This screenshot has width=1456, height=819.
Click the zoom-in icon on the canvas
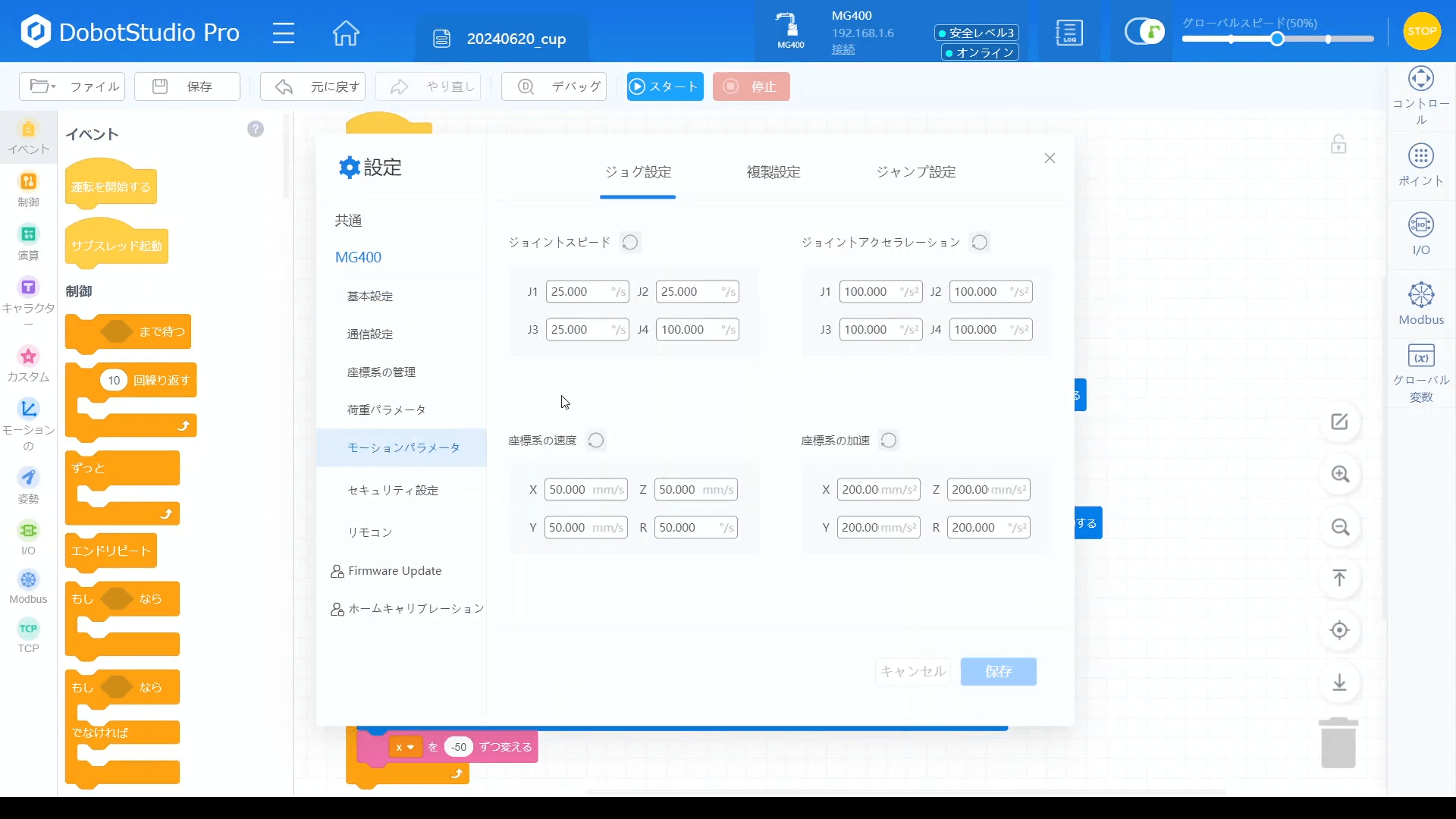(x=1340, y=475)
